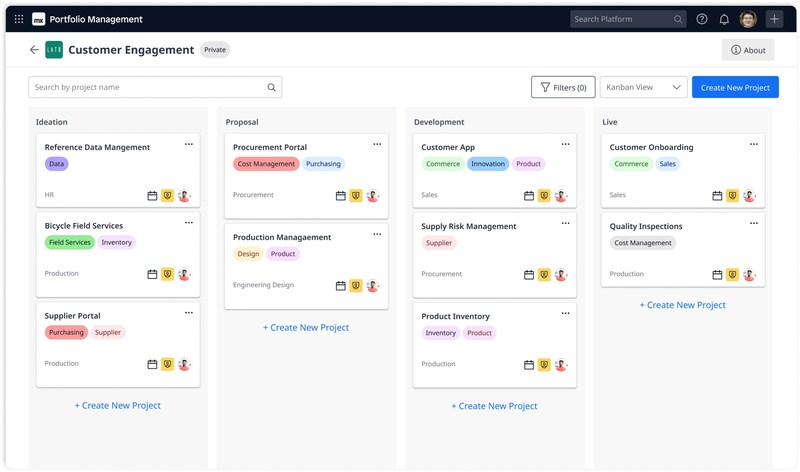The image size is (800, 472).
Task: Open calendar icon on Customer App card
Action: tap(529, 196)
